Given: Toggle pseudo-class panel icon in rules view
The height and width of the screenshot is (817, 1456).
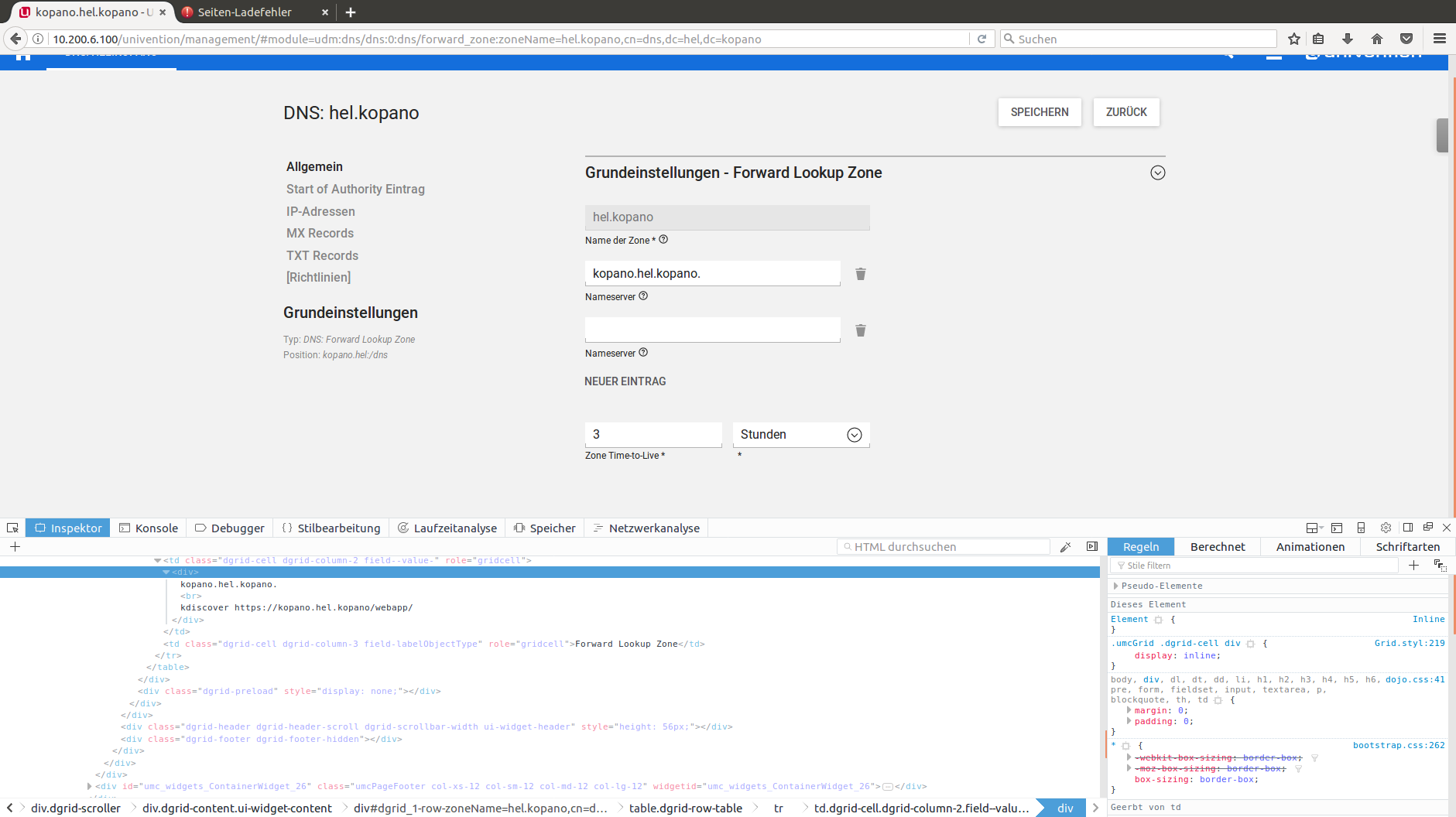Looking at the screenshot, I should pos(1440,566).
